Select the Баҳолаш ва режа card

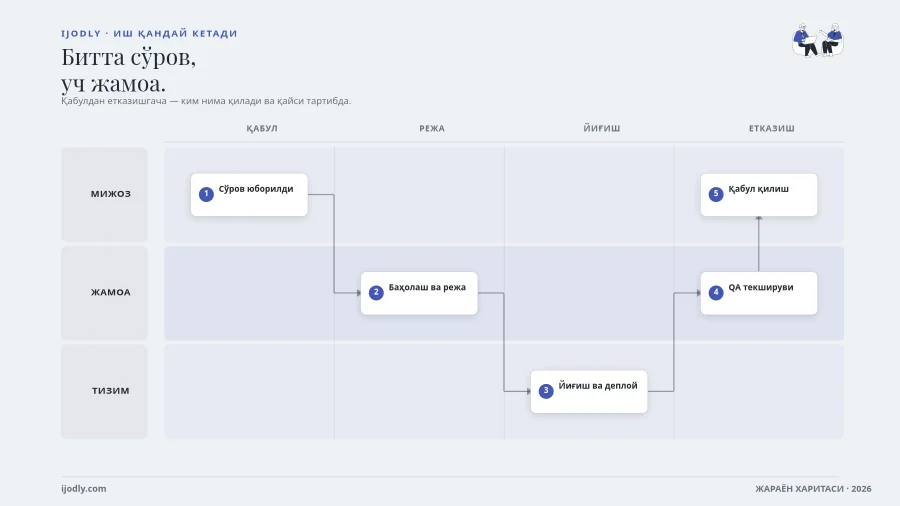(419, 293)
